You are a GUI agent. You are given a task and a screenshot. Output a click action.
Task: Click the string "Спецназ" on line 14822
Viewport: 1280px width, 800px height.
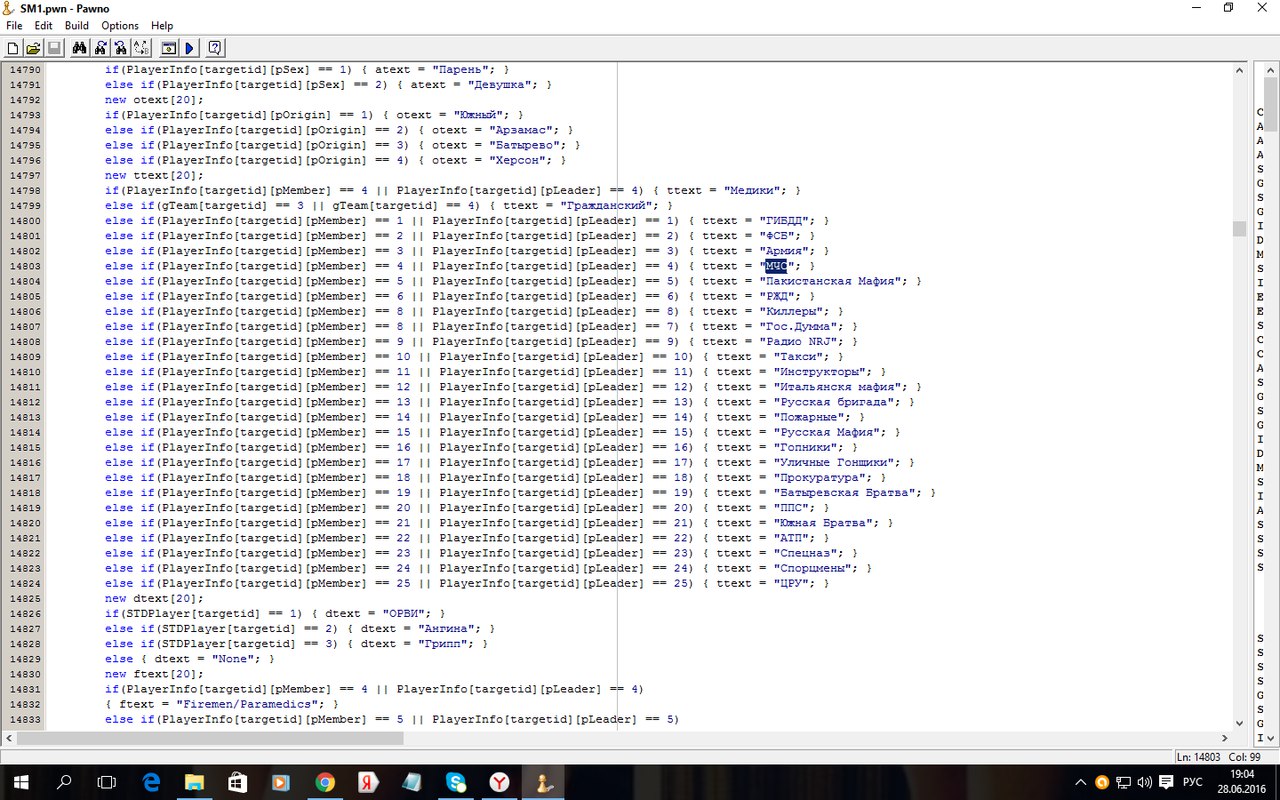coord(807,553)
